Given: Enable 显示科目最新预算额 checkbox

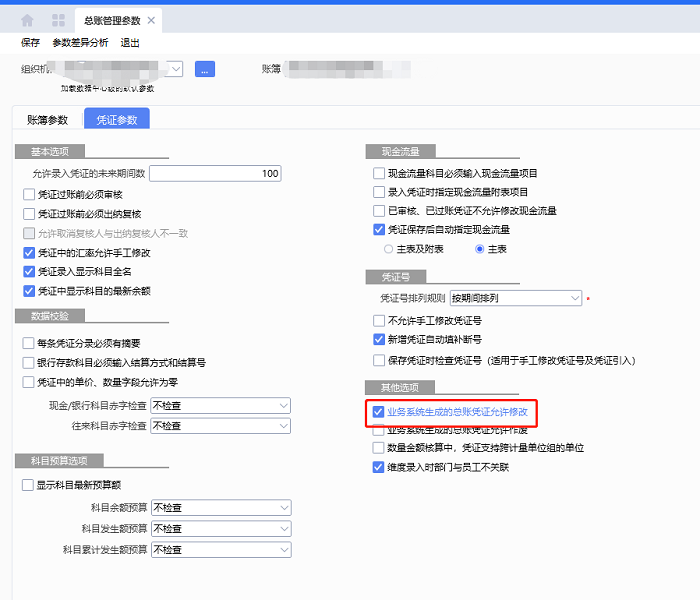Looking at the screenshot, I should pyautogui.click(x=29, y=485).
